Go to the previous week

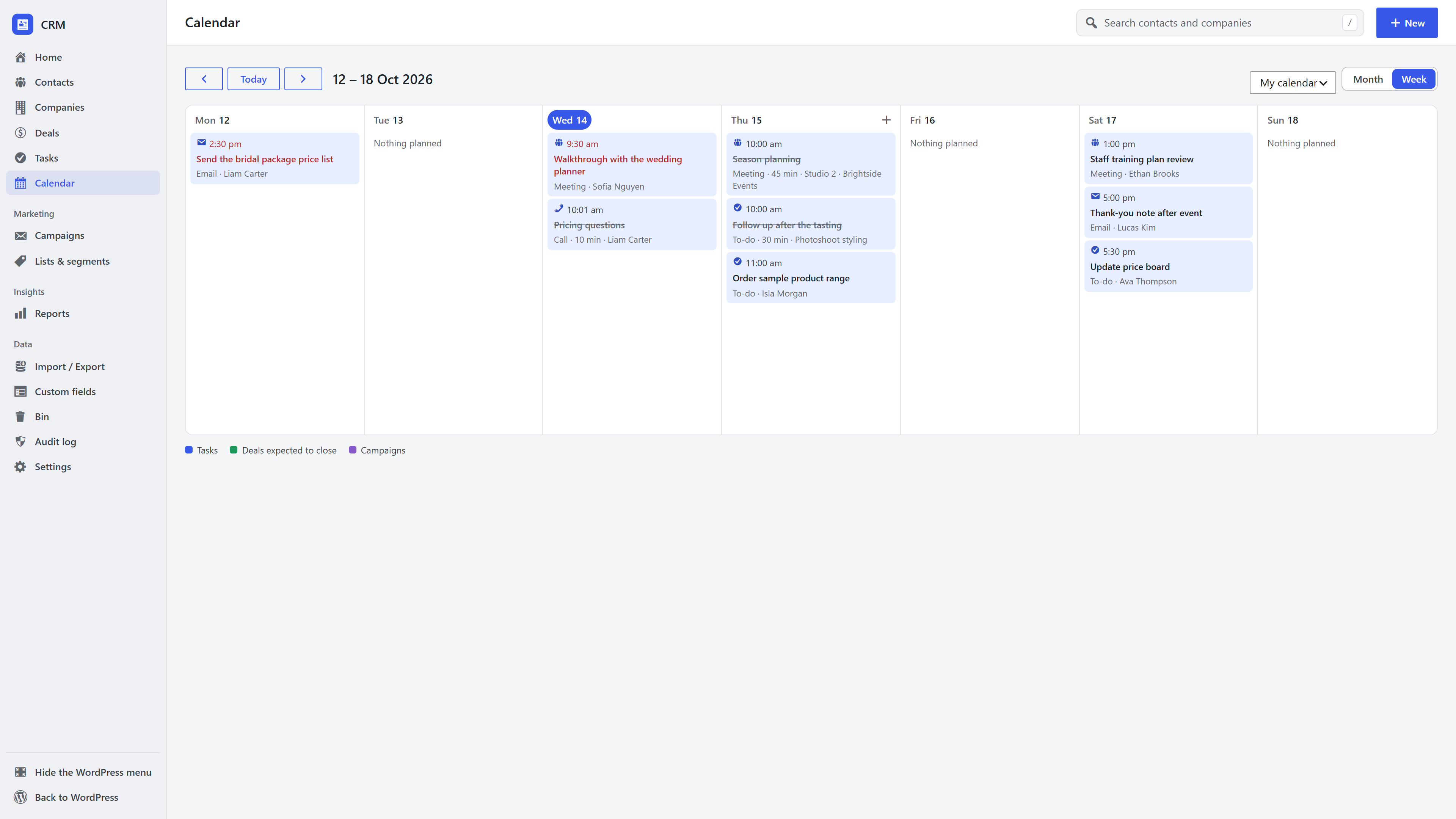pos(204,79)
